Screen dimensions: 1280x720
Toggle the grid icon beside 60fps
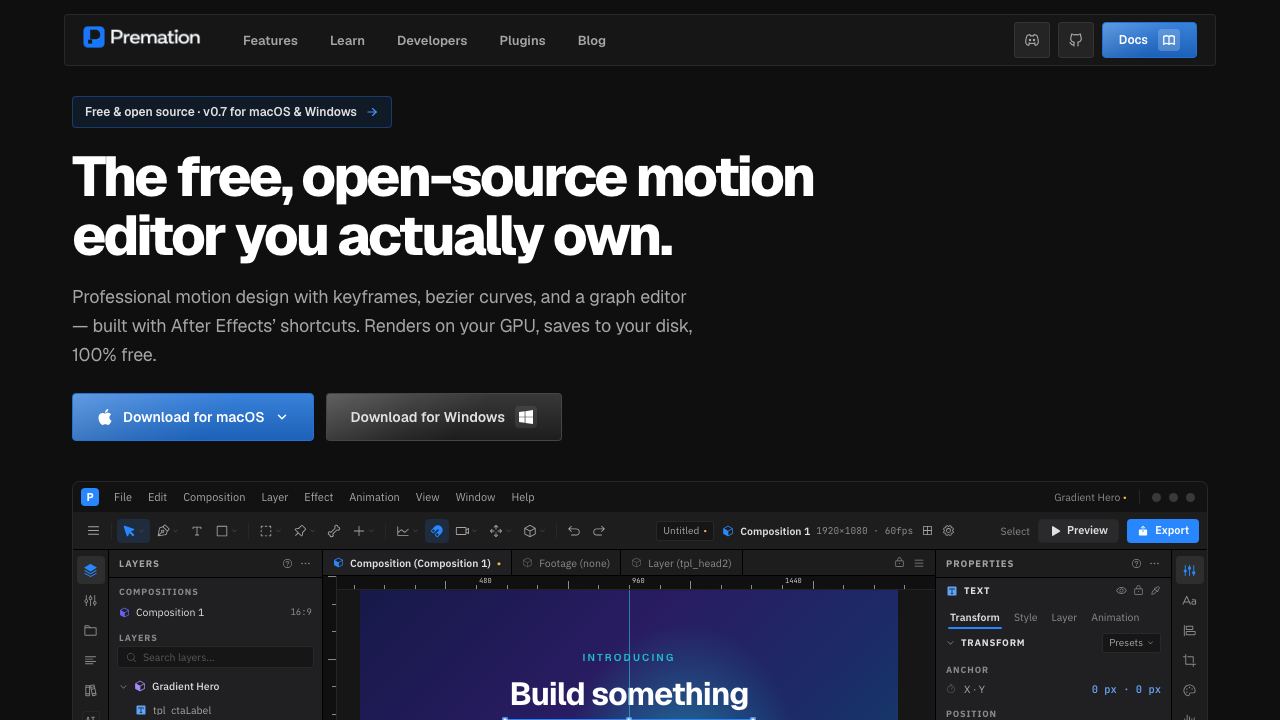pyautogui.click(x=927, y=531)
